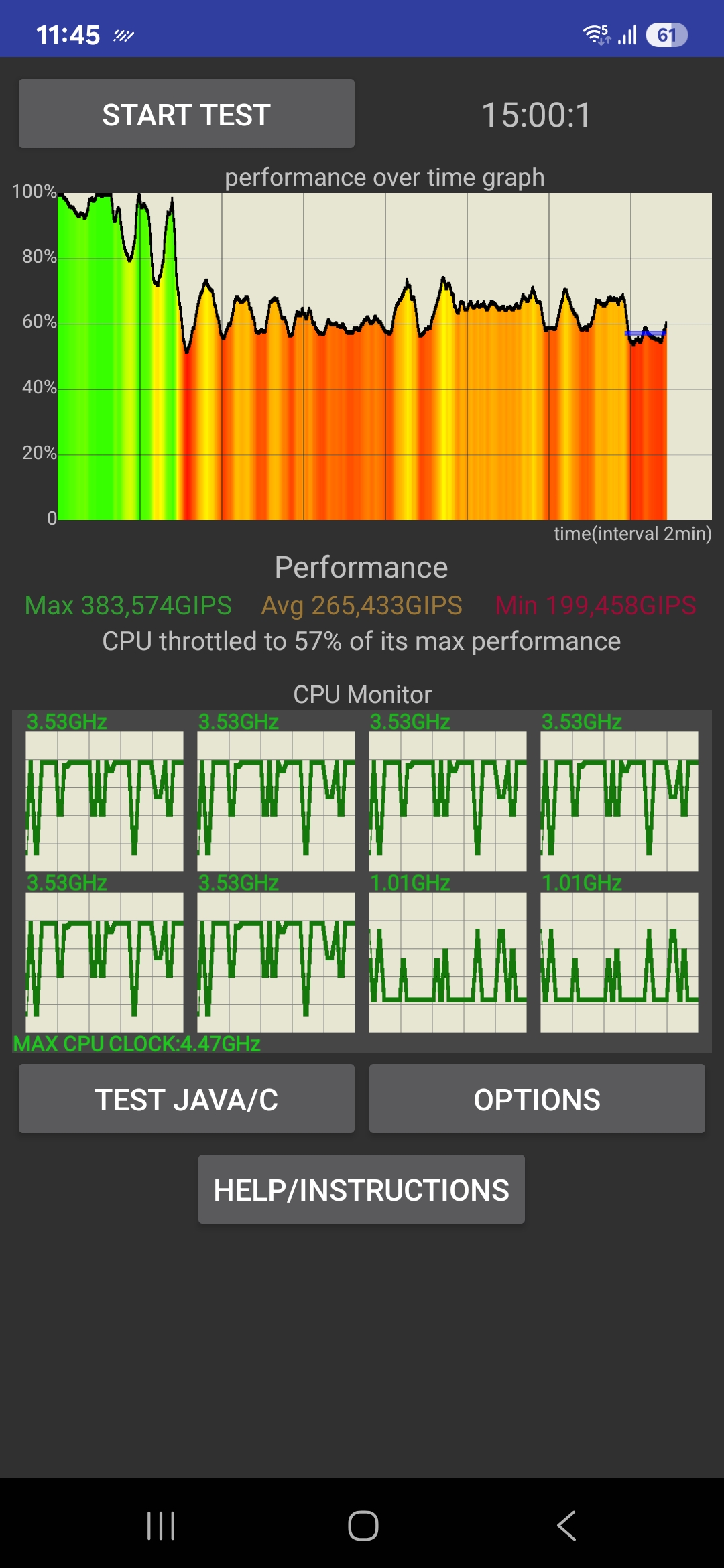Tap the Min 199,458GIPS value
The image size is (724, 1568).
595,606
